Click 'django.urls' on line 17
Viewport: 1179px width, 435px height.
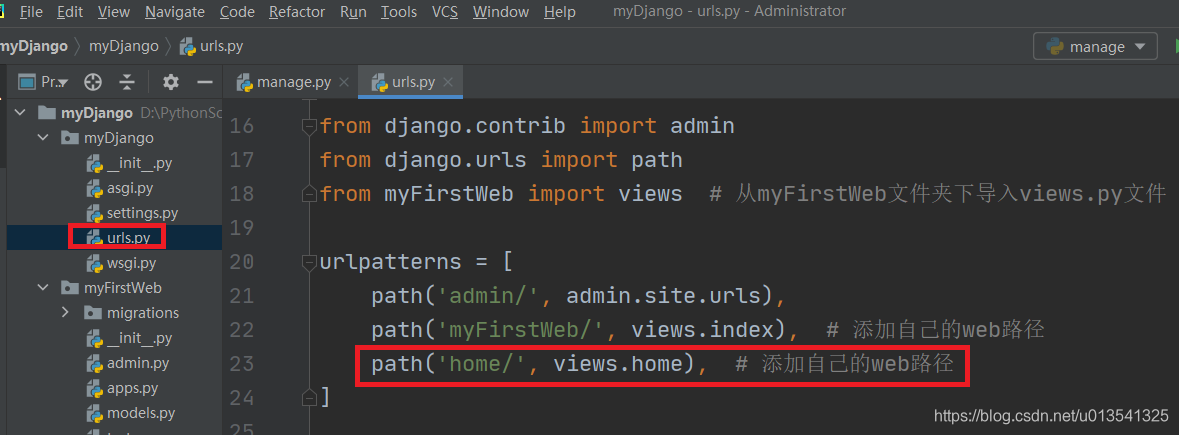click(455, 160)
